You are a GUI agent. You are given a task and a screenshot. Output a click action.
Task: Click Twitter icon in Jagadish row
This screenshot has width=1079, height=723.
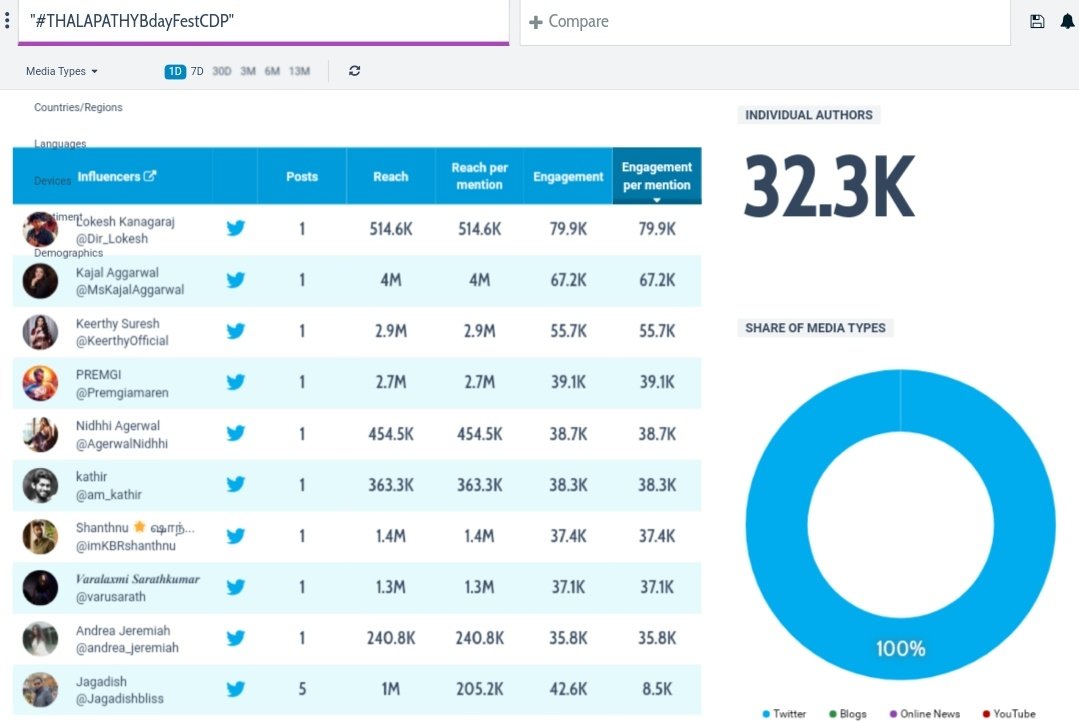point(236,689)
